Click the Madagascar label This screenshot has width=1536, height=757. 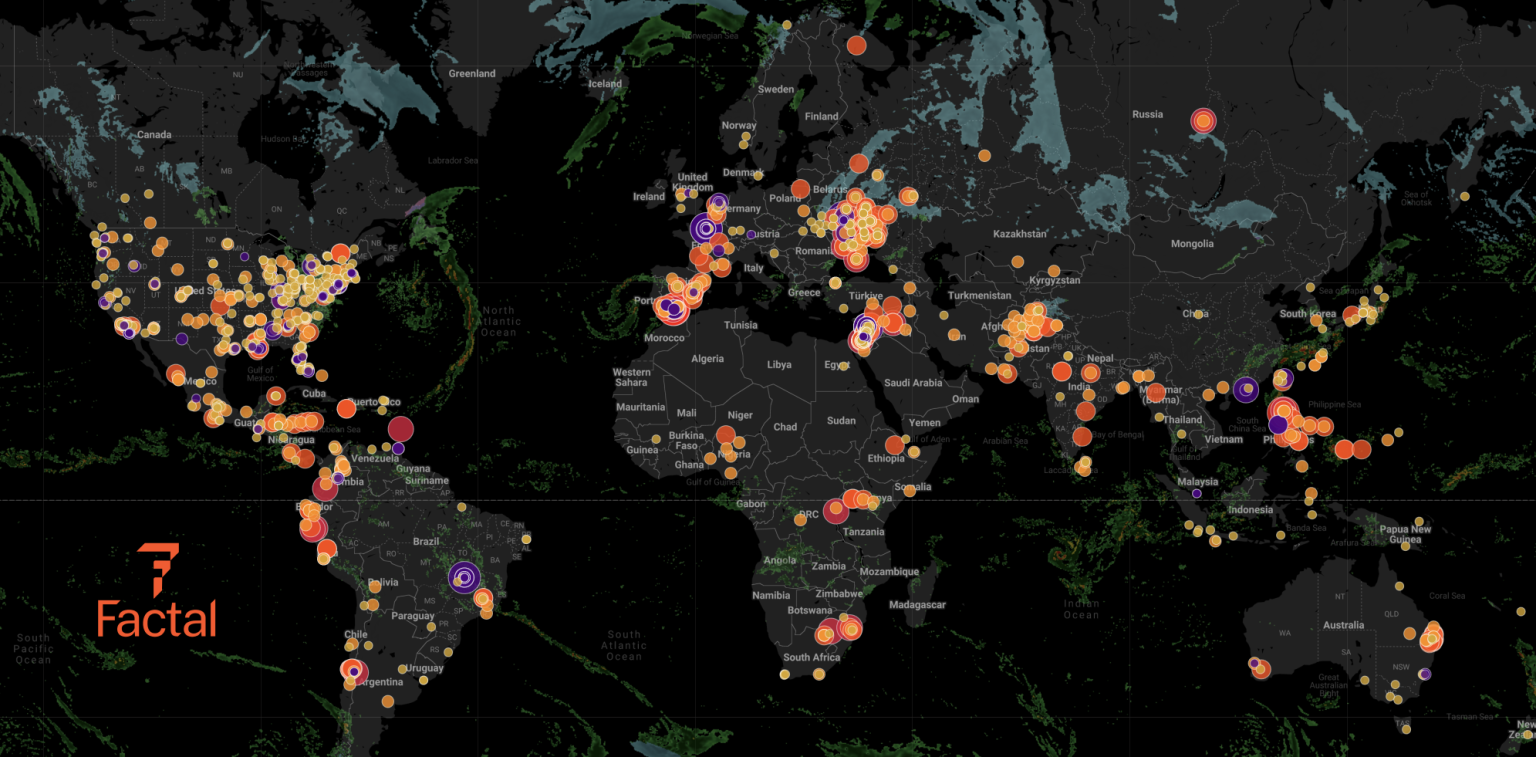(916, 605)
